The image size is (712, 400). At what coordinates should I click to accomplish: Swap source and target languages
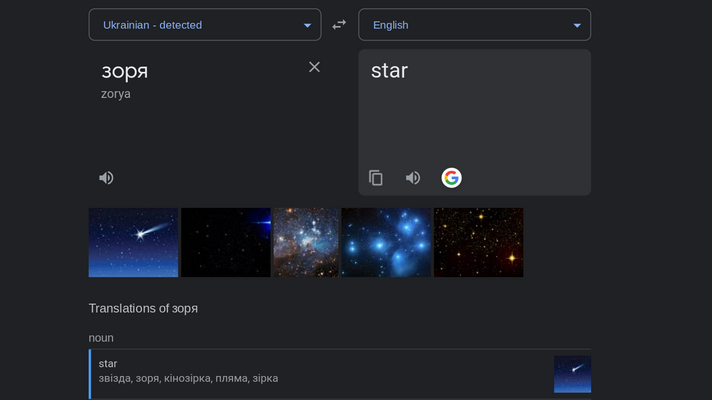click(x=339, y=25)
